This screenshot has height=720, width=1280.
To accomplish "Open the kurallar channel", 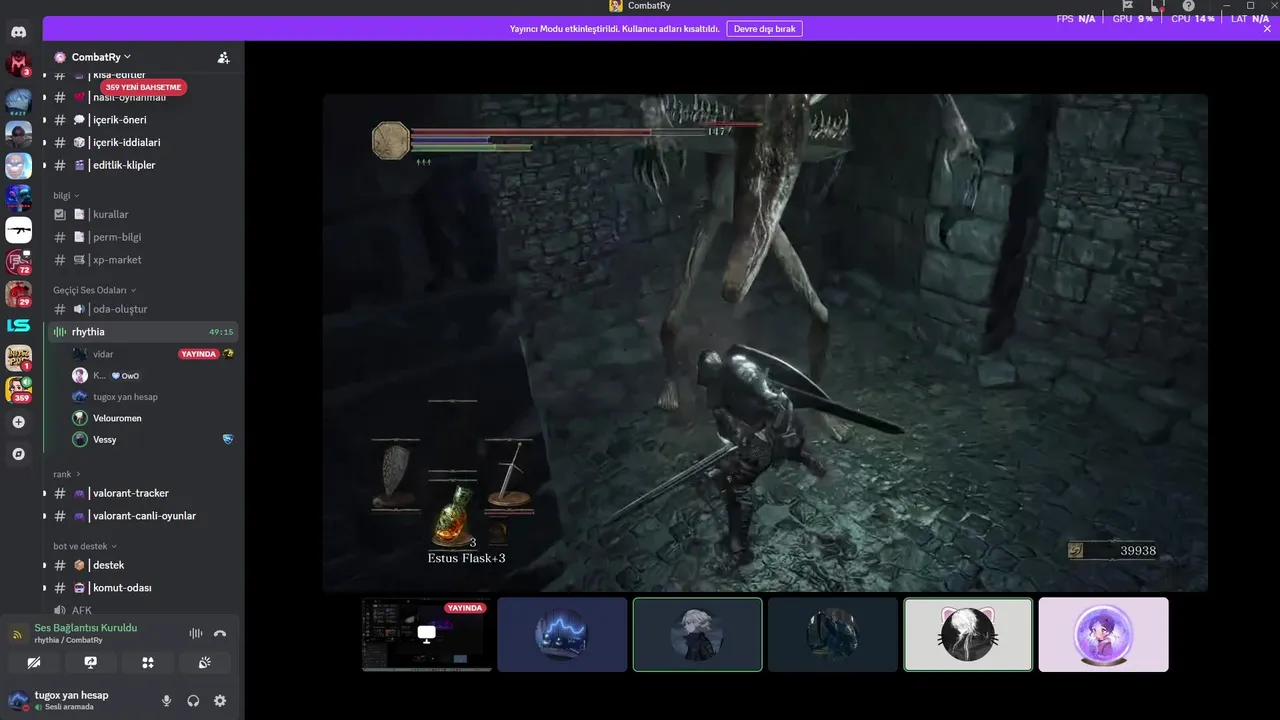I will pos(143,214).
